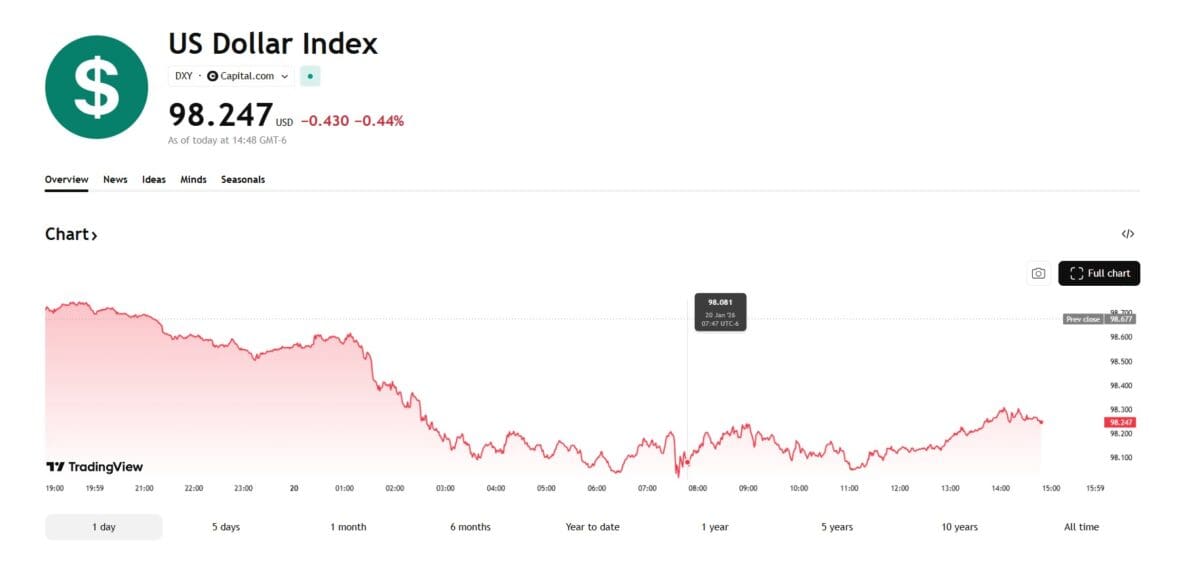Click the chart line near 11:00
Viewport: 1200px width, 571px height.
click(x=849, y=463)
